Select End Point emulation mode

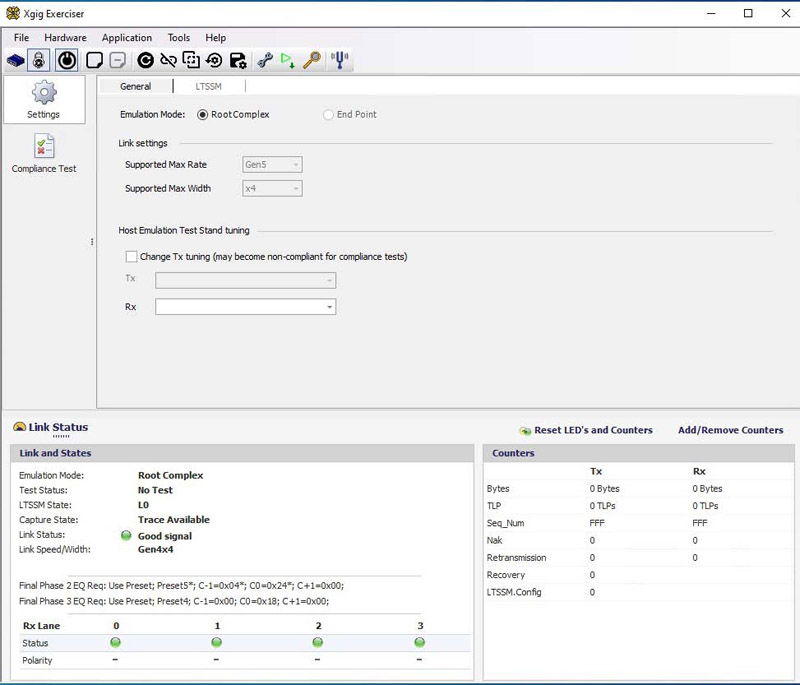pyautogui.click(x=328, y=115)
